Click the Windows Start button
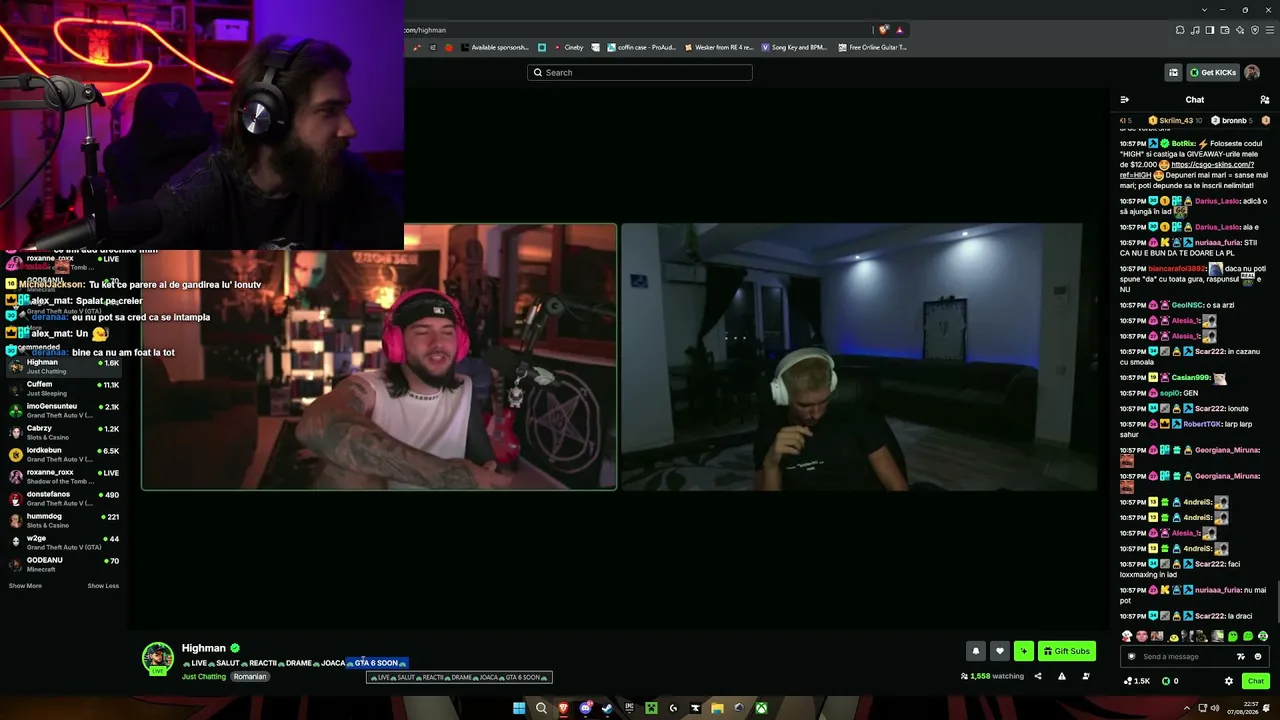1280x720 pixels. [x=519, y=708]
